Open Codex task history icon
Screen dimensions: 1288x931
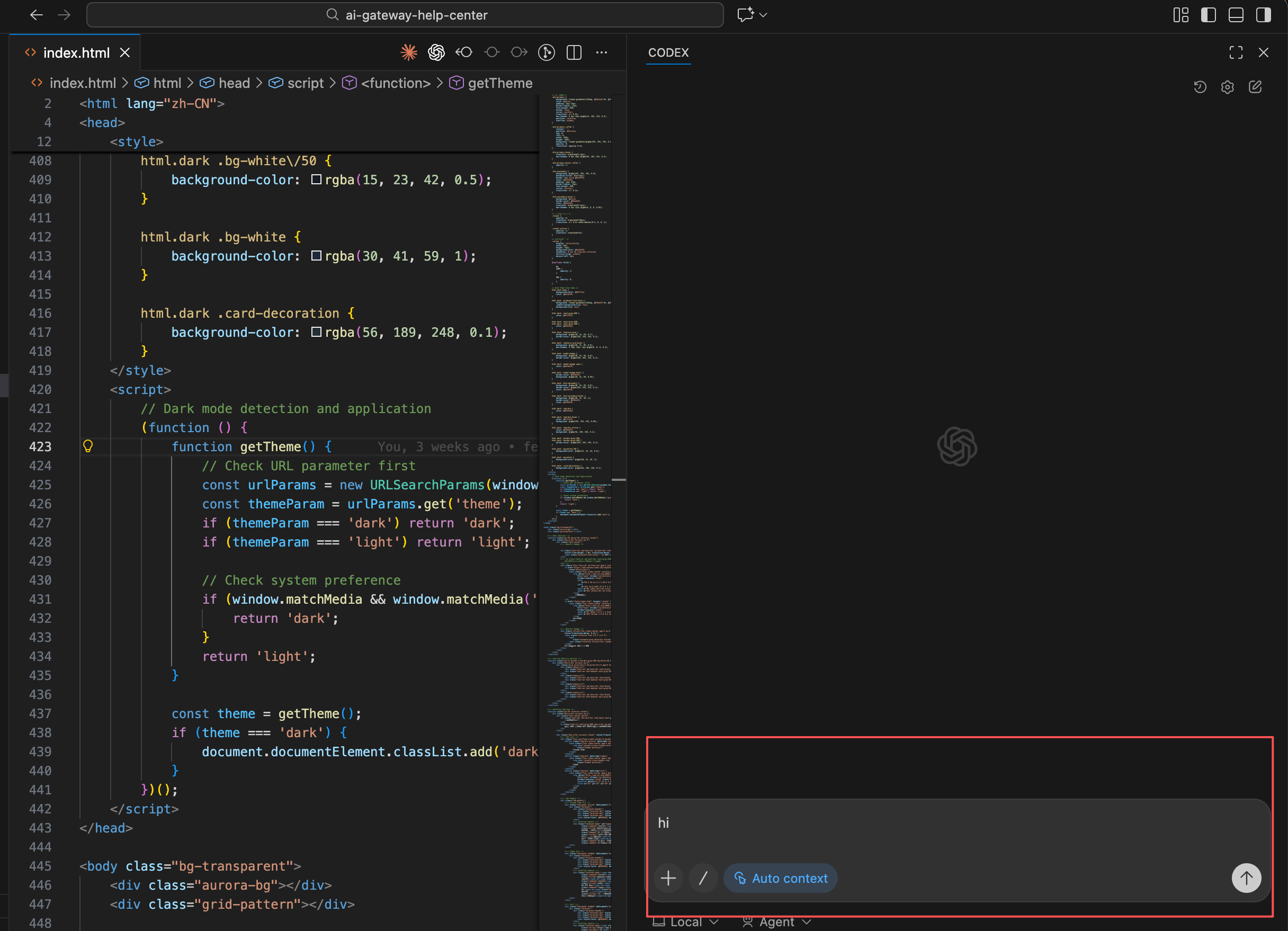(1200, 87)
